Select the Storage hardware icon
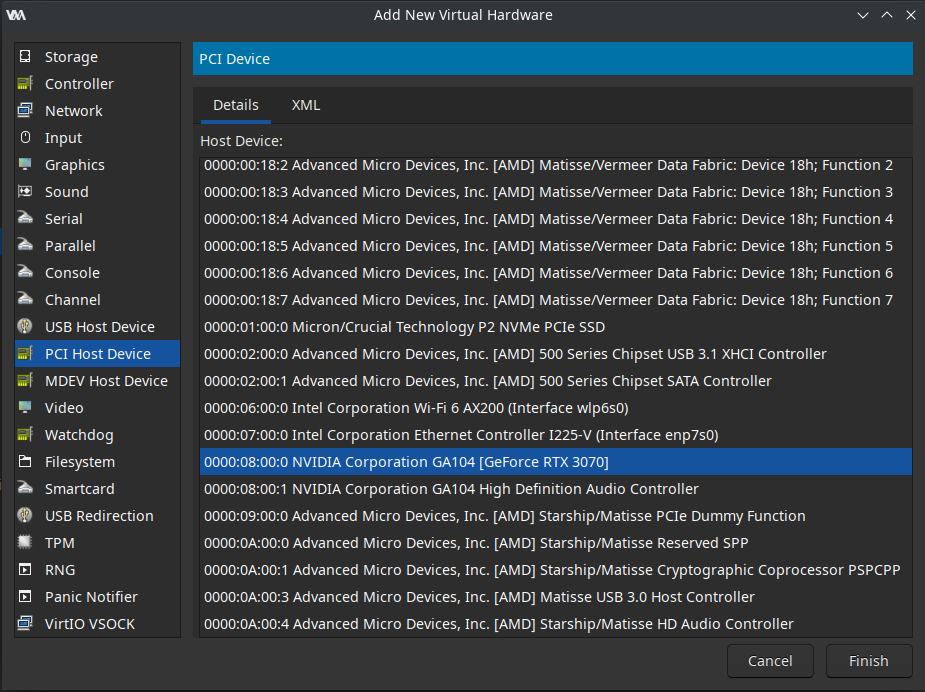The height and width of the screenshot is (692, 925). (x=25, y=57)
